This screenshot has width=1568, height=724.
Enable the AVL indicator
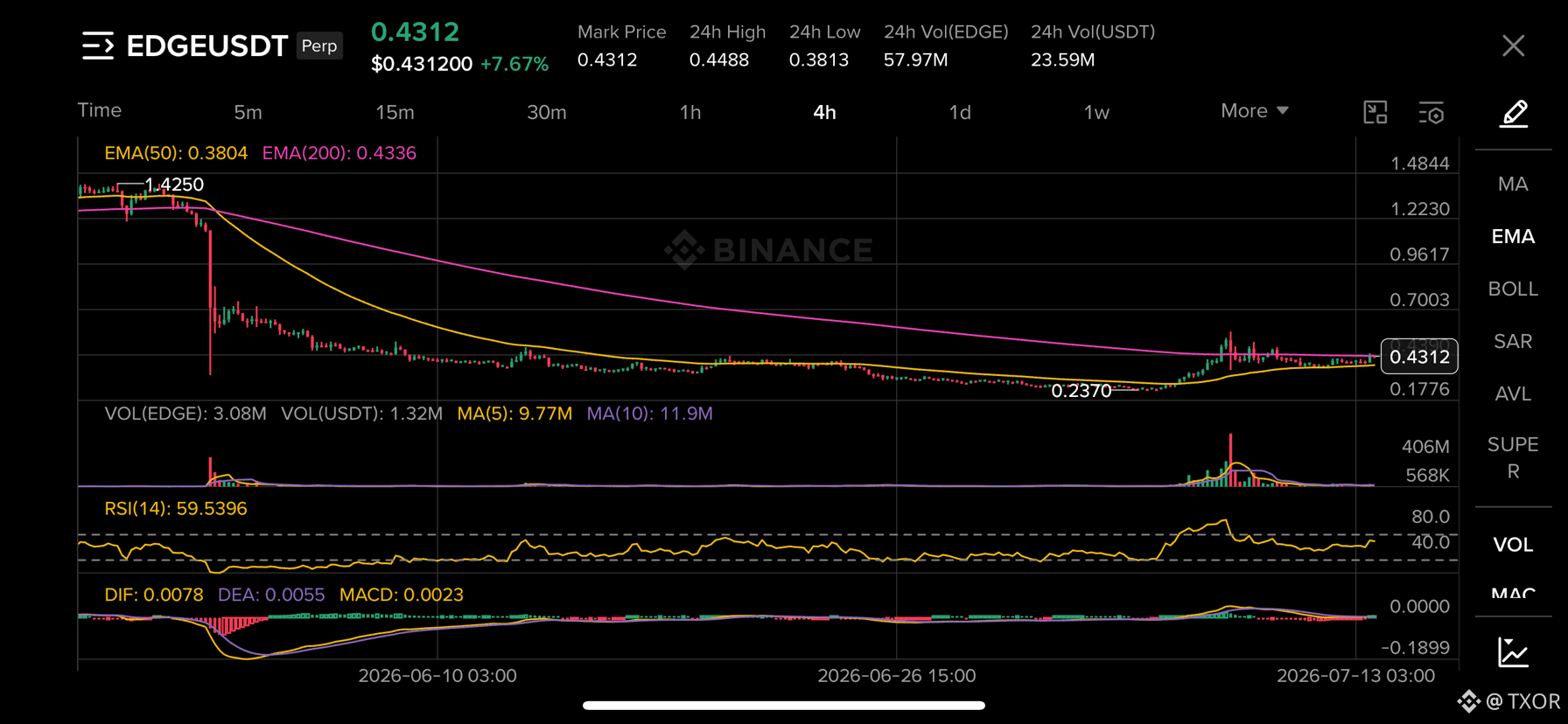pyautogui.click(x=1513, y=394)
